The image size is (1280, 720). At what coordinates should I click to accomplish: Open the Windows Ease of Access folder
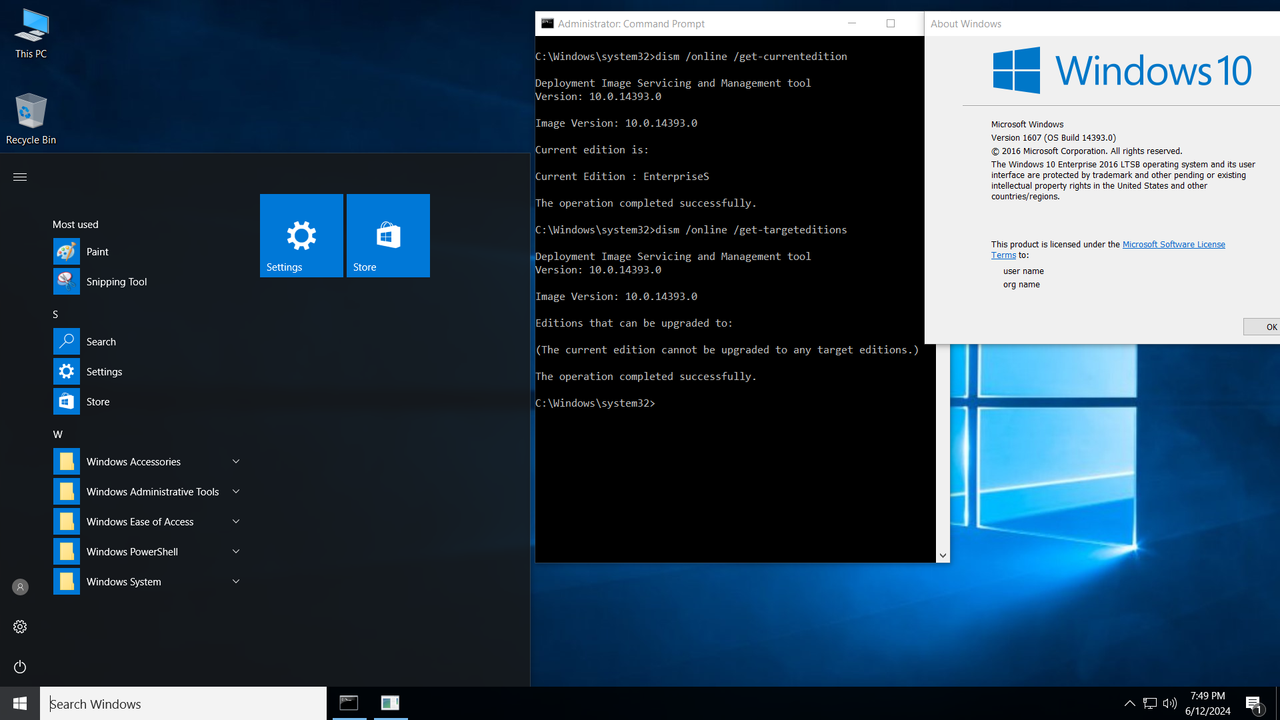point(147,522)
